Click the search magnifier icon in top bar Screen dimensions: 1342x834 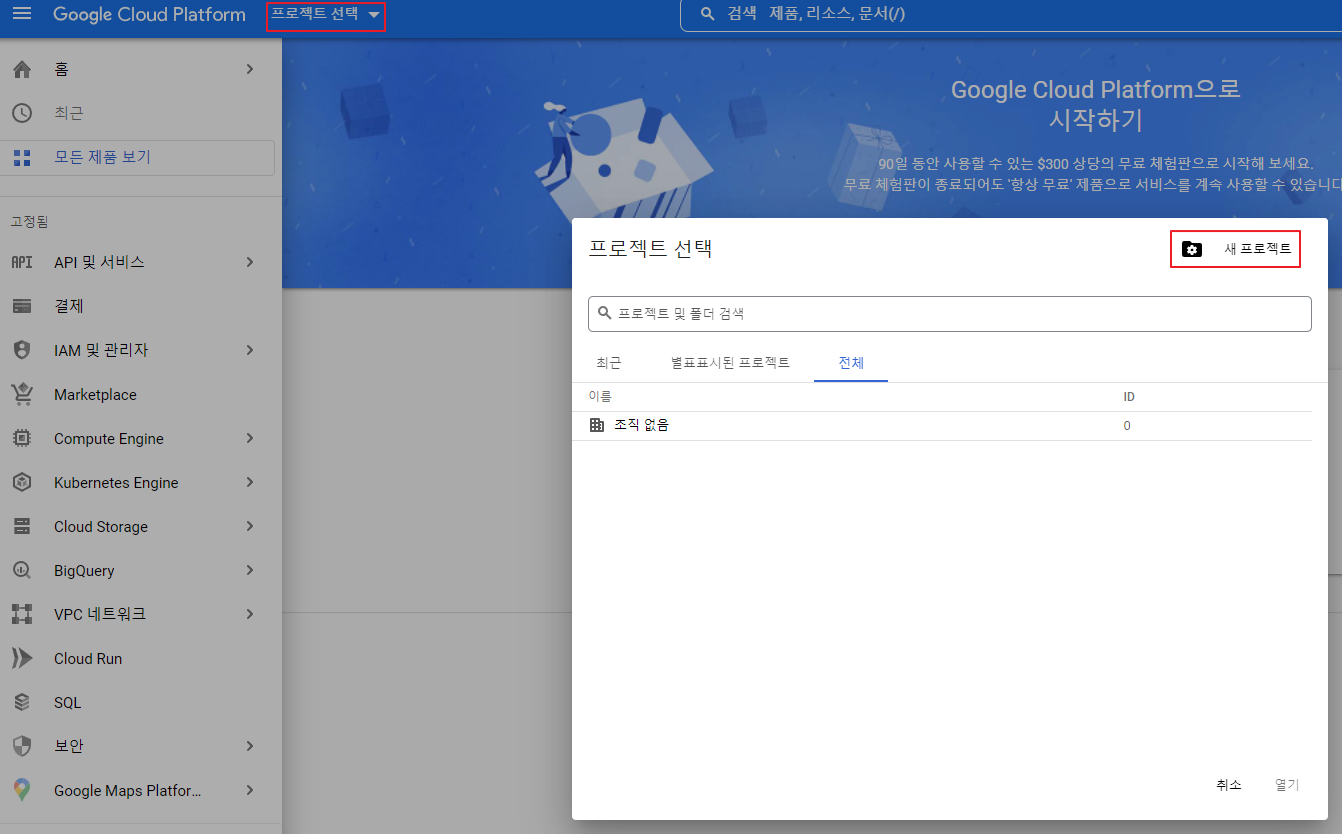(x=708, y=14)
